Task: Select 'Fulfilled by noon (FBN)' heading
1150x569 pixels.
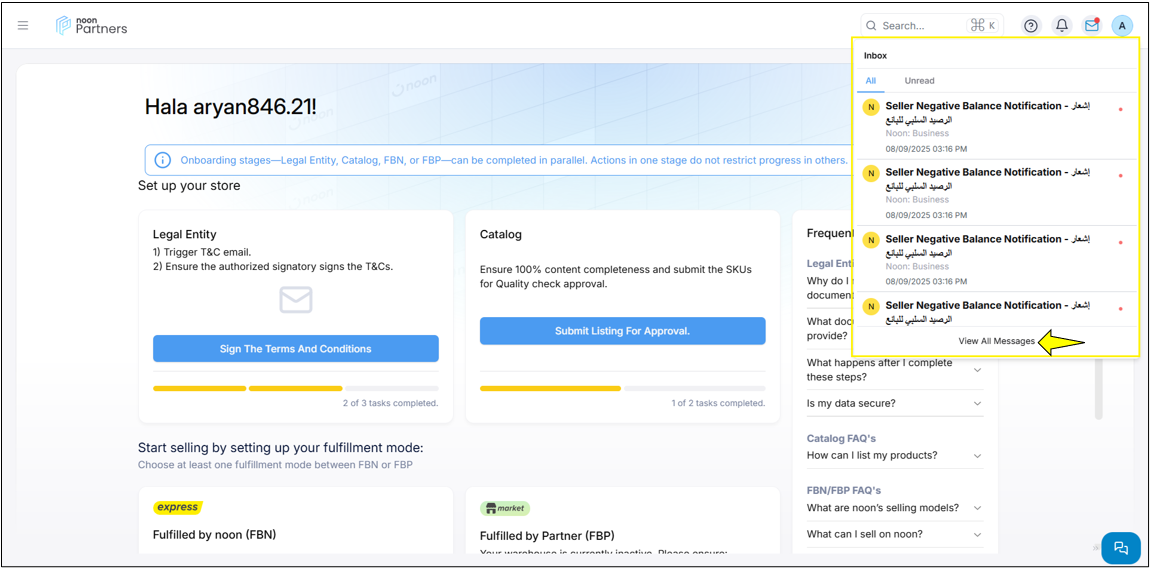Action: 214,535
